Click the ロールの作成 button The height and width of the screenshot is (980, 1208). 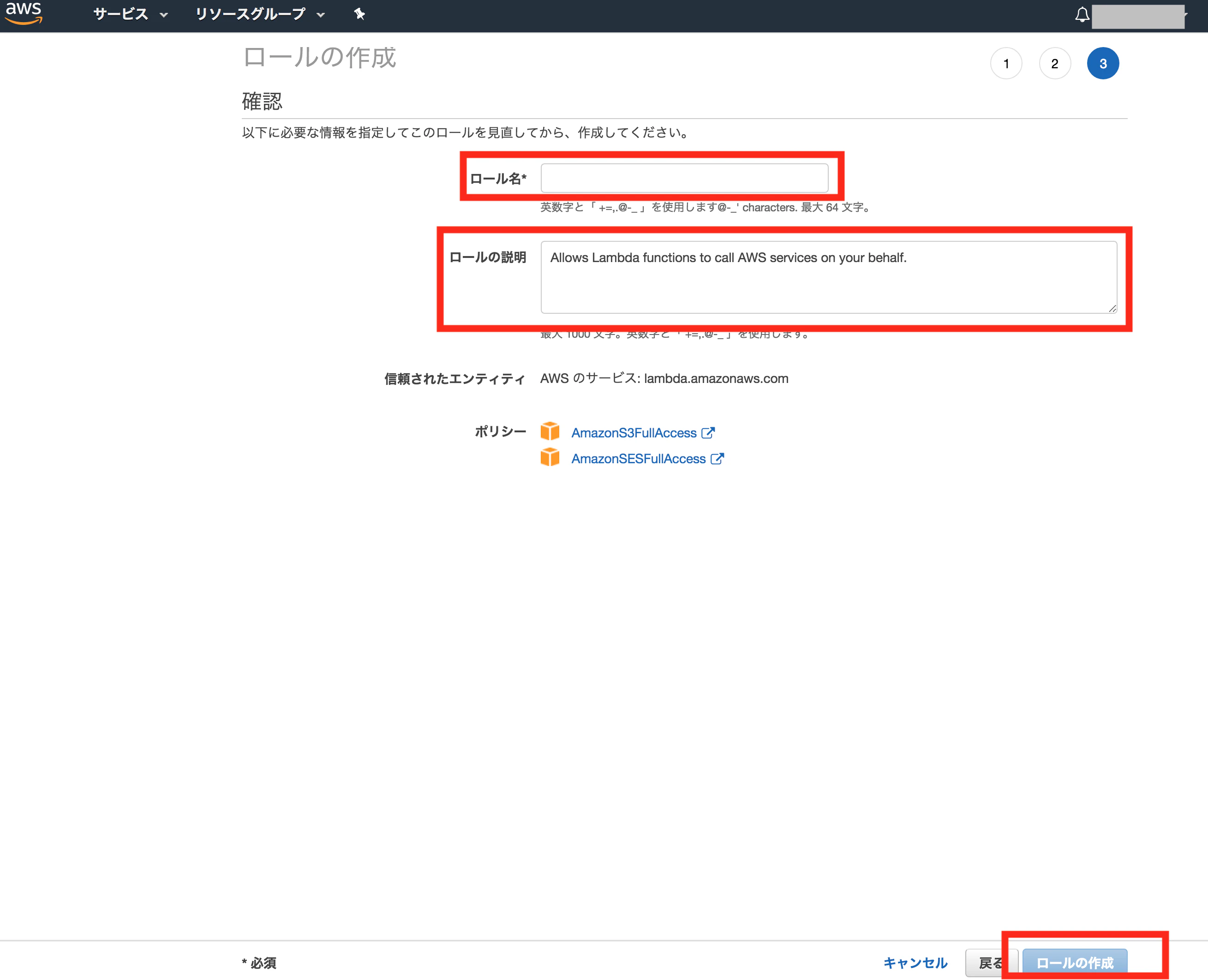(1075, 963)
